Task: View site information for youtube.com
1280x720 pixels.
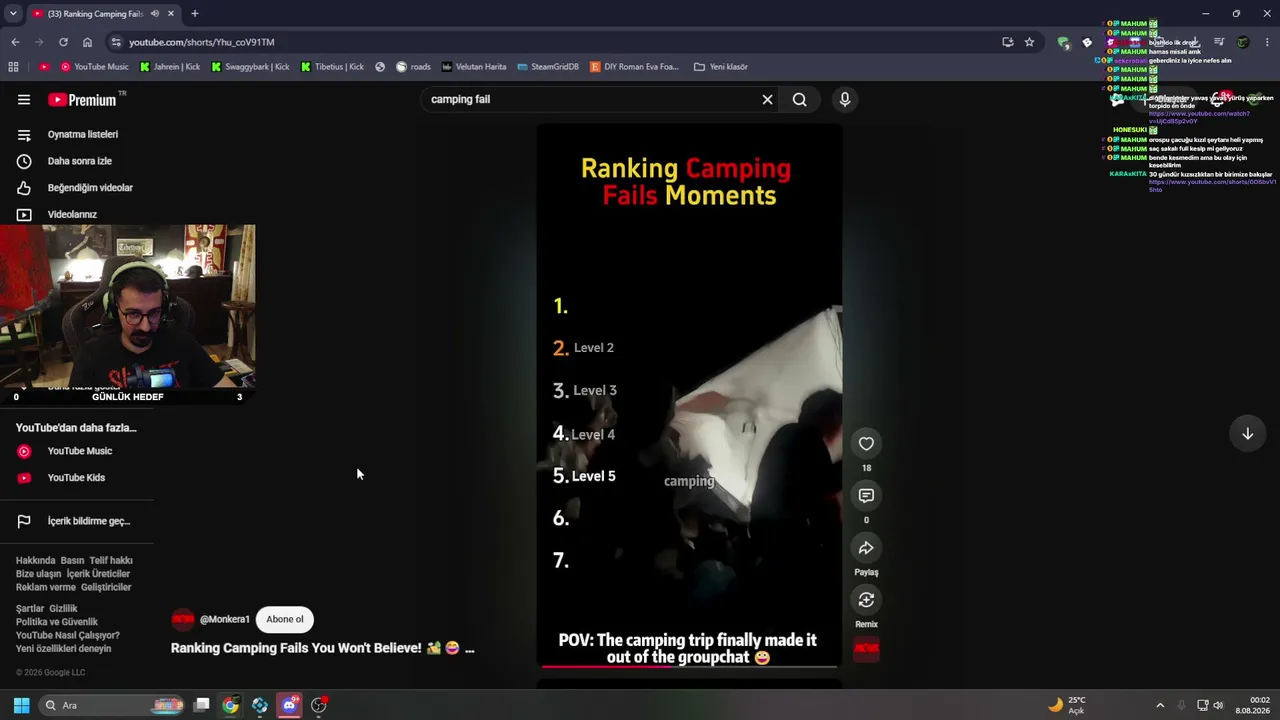Action: click(116, 42)
